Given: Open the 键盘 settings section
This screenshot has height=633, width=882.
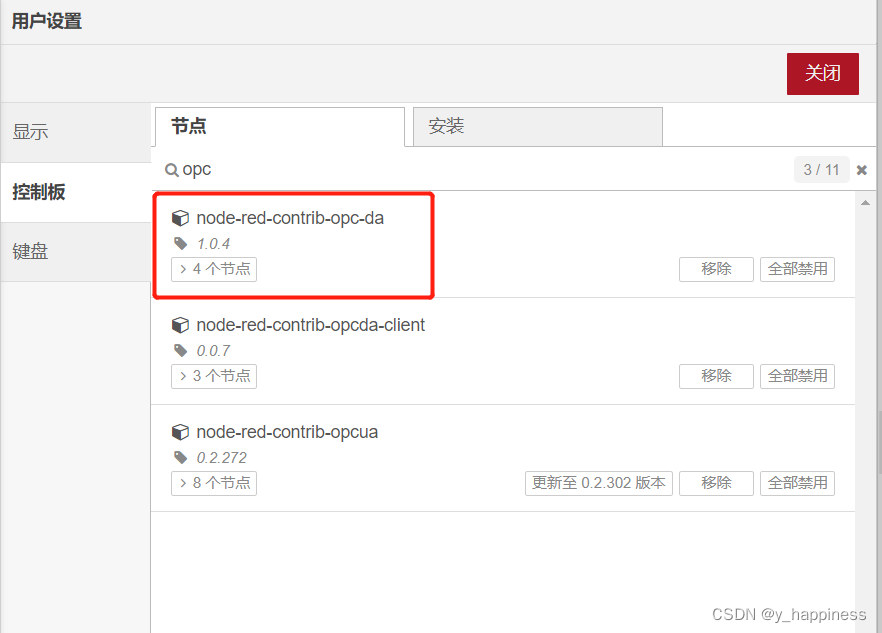Looking at the screenshot, I should (76, 252).
